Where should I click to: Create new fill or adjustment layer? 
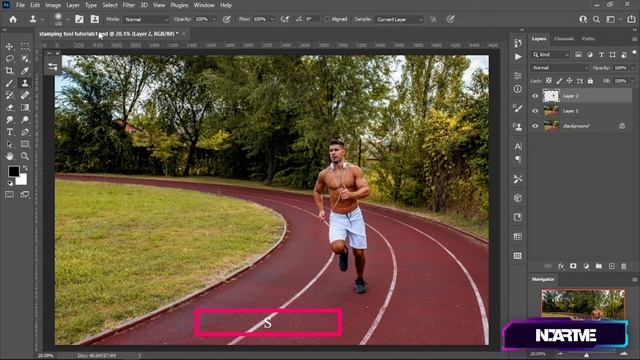(x=587, y=266)
